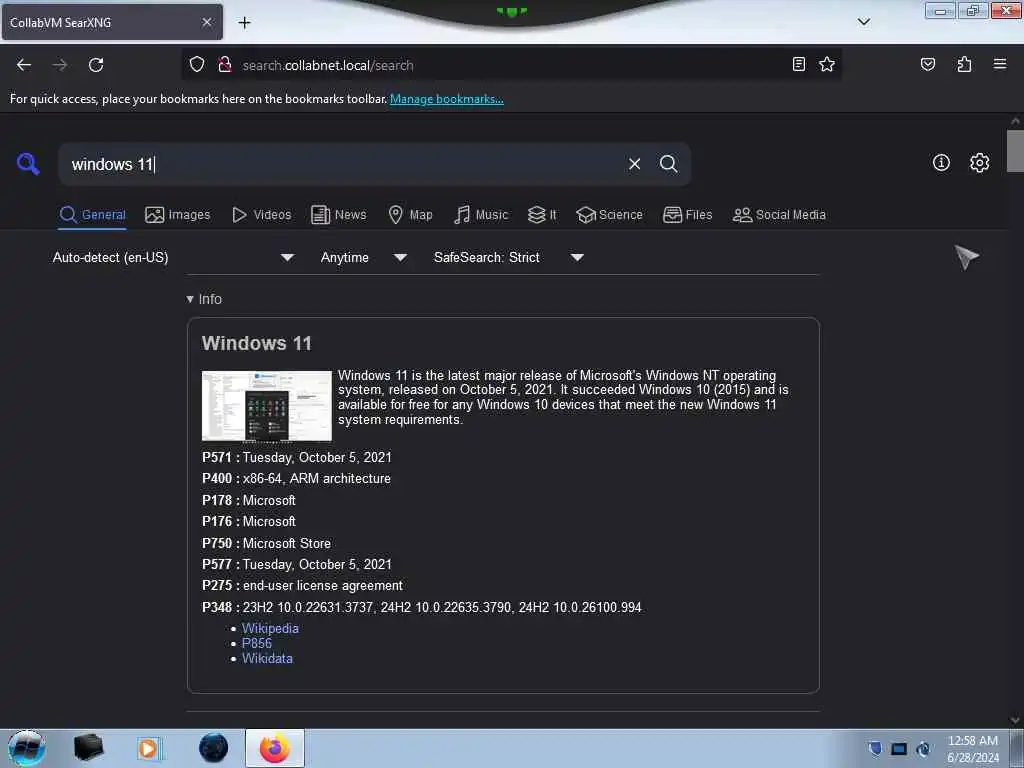This screenshot has height=768, width=1024.
Task: Open the dark globe taskbar icon
Action: pyautogui.click(x=214, y=748)
